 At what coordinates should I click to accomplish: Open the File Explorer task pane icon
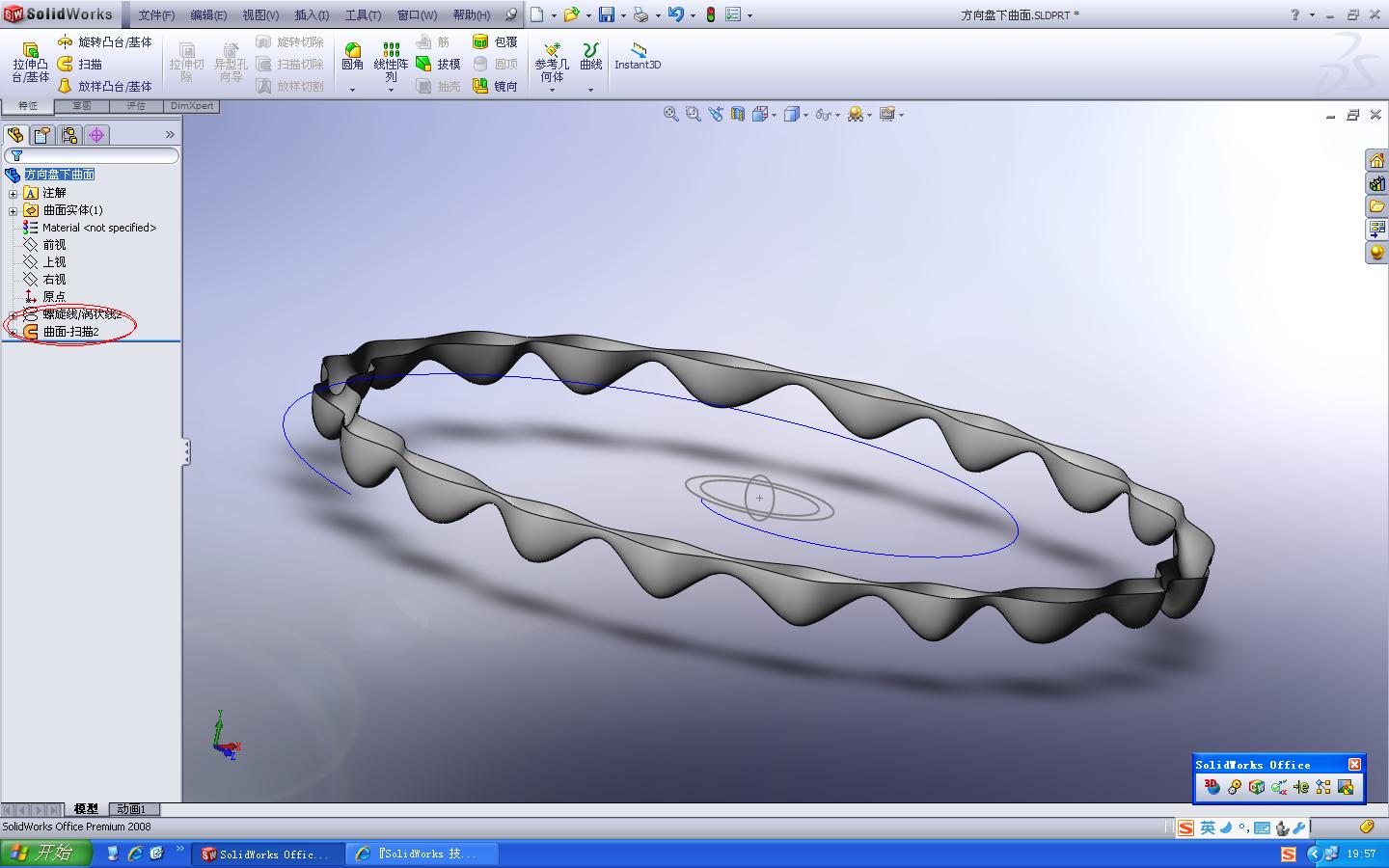coord(1376,206)
